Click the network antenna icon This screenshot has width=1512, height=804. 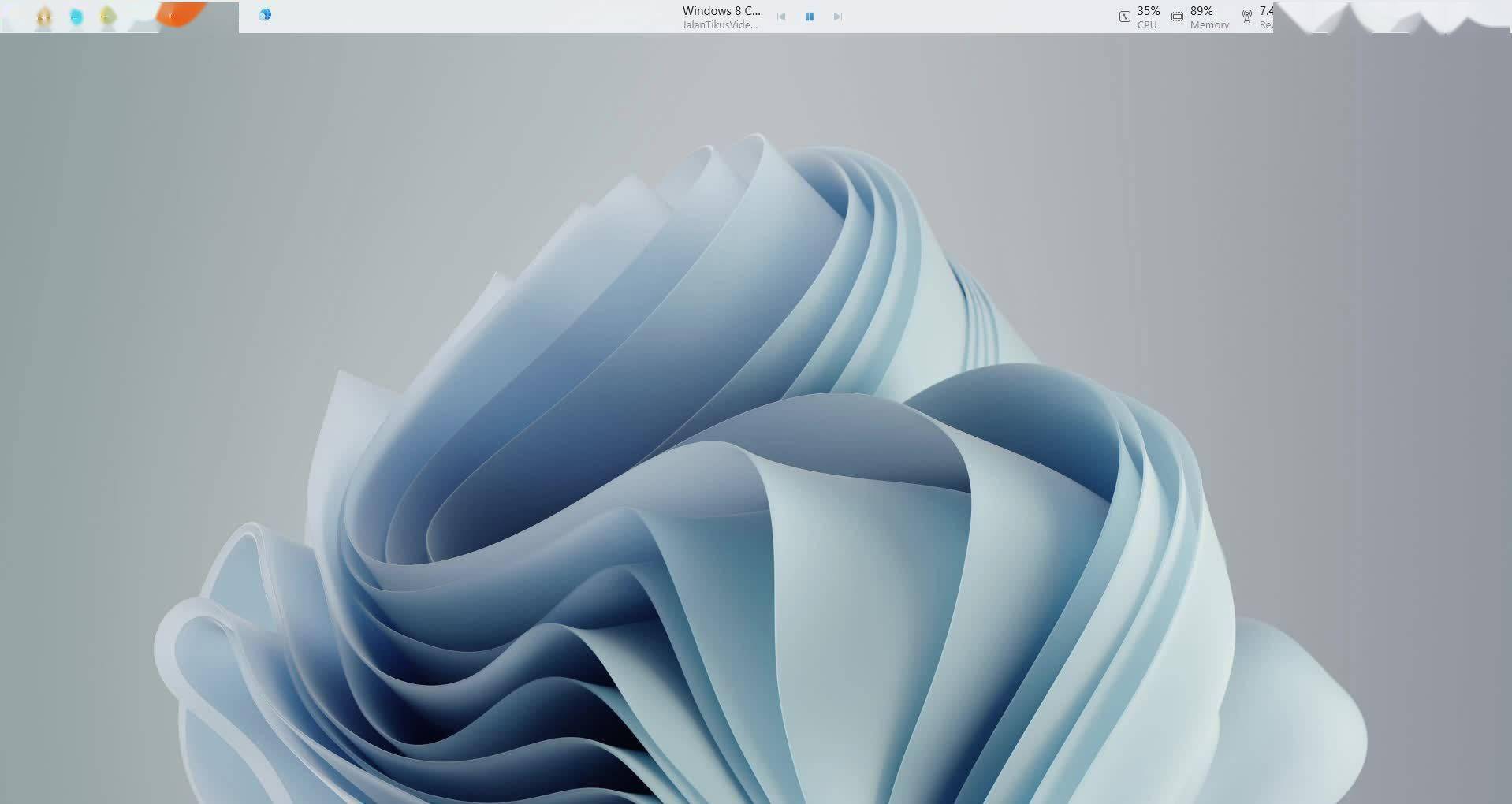coord(1246,17)
